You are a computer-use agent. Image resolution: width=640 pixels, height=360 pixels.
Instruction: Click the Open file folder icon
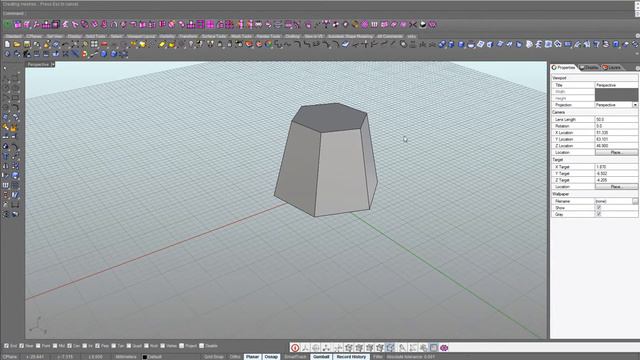(17, 44)
